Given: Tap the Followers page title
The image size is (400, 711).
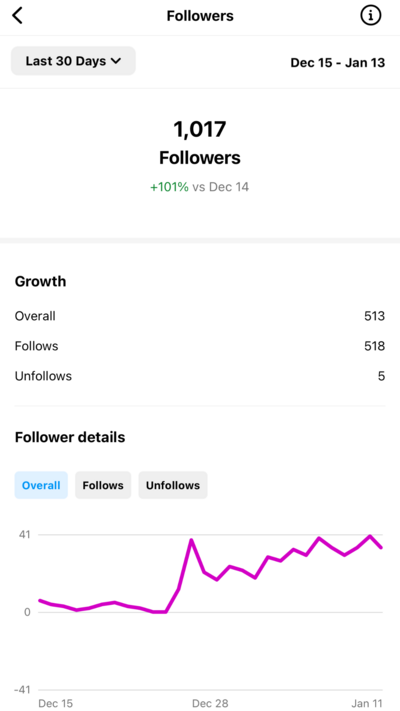Looking at the screenshot, I should click(x=200, y=16).
